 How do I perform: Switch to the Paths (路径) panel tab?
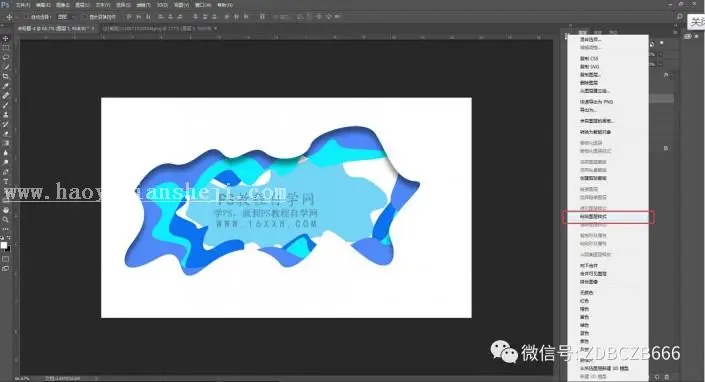tap(613, 32)
